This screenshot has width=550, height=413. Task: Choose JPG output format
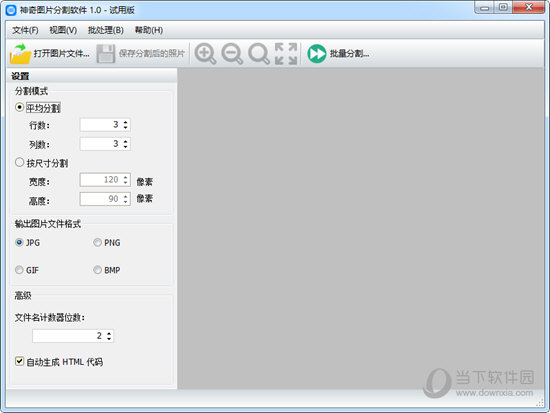coord(19,242)
